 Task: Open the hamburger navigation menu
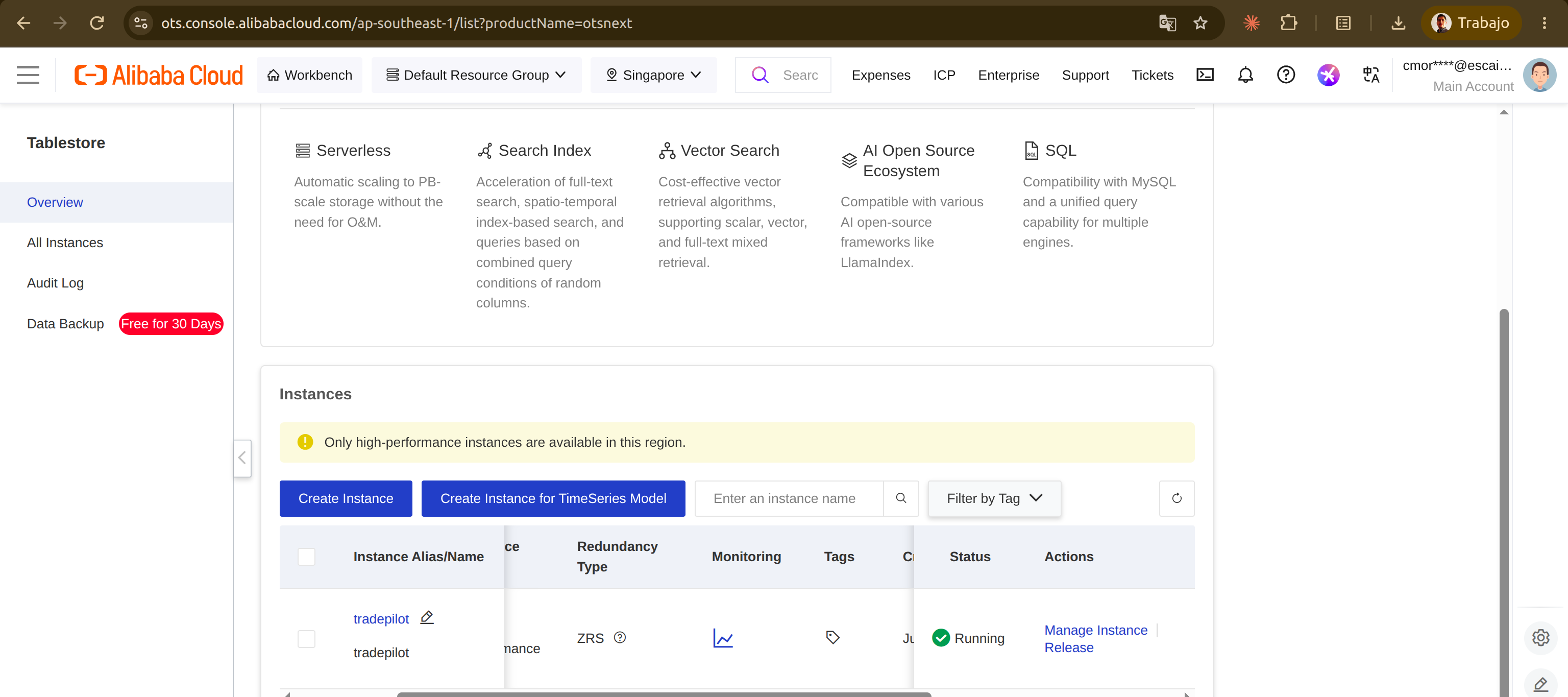28,75
